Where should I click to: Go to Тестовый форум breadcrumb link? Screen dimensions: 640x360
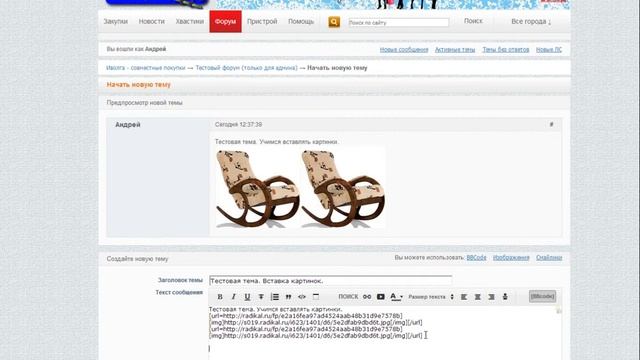coord(246,68)
